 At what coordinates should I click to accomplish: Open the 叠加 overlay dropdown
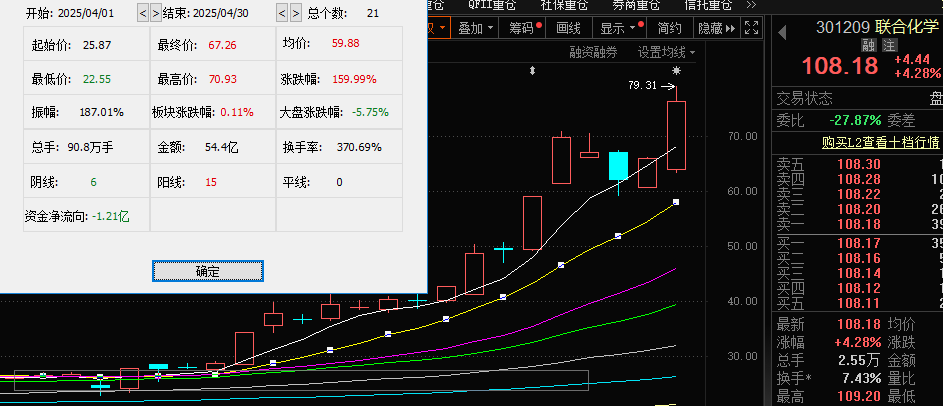click(x=475, y=28)
